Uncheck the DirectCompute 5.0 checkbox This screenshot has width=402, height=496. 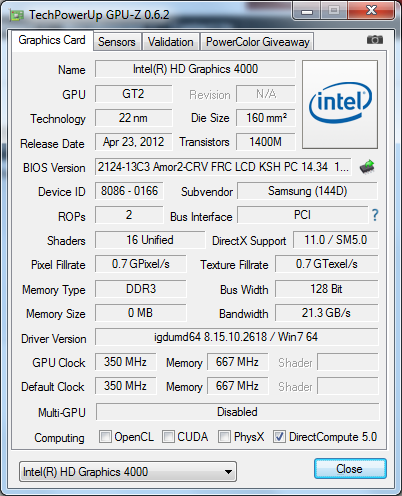[279, 436]
